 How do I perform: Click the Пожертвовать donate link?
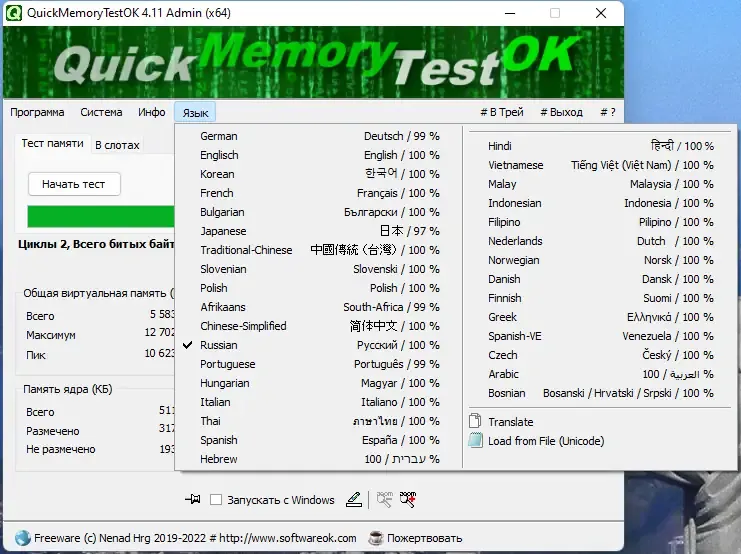coord(424,538)
